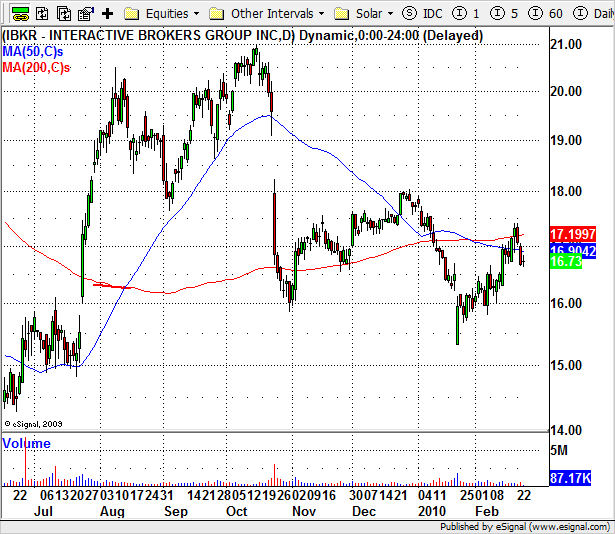The width and height of the screenshot is (615, 534).
Task: Click the IBKR chart title text
Action: (x=242, y=36)
